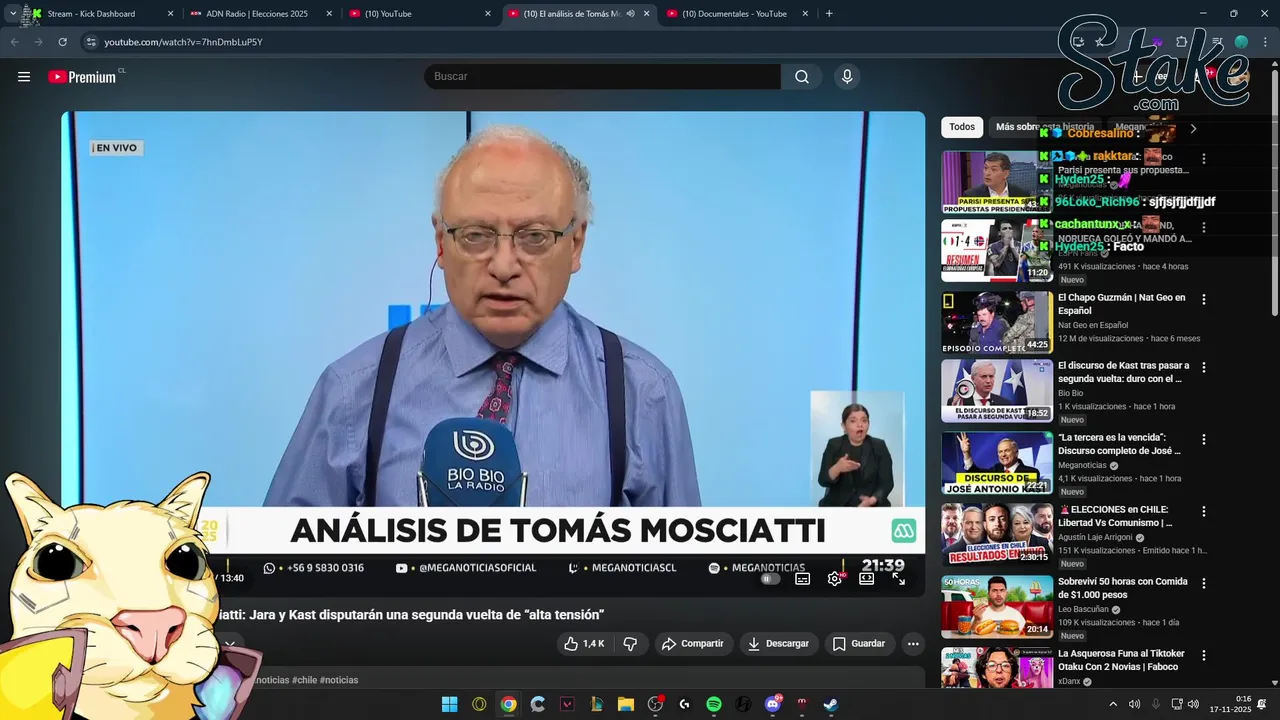
Task: Save the video with the Guardar button
Action: (859, 644)
